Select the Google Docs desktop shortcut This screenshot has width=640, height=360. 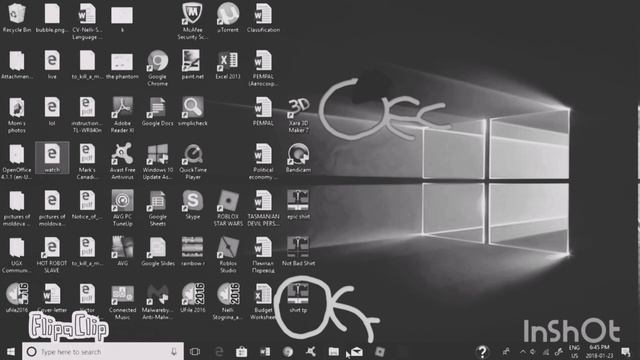click(x=158, y=111)
